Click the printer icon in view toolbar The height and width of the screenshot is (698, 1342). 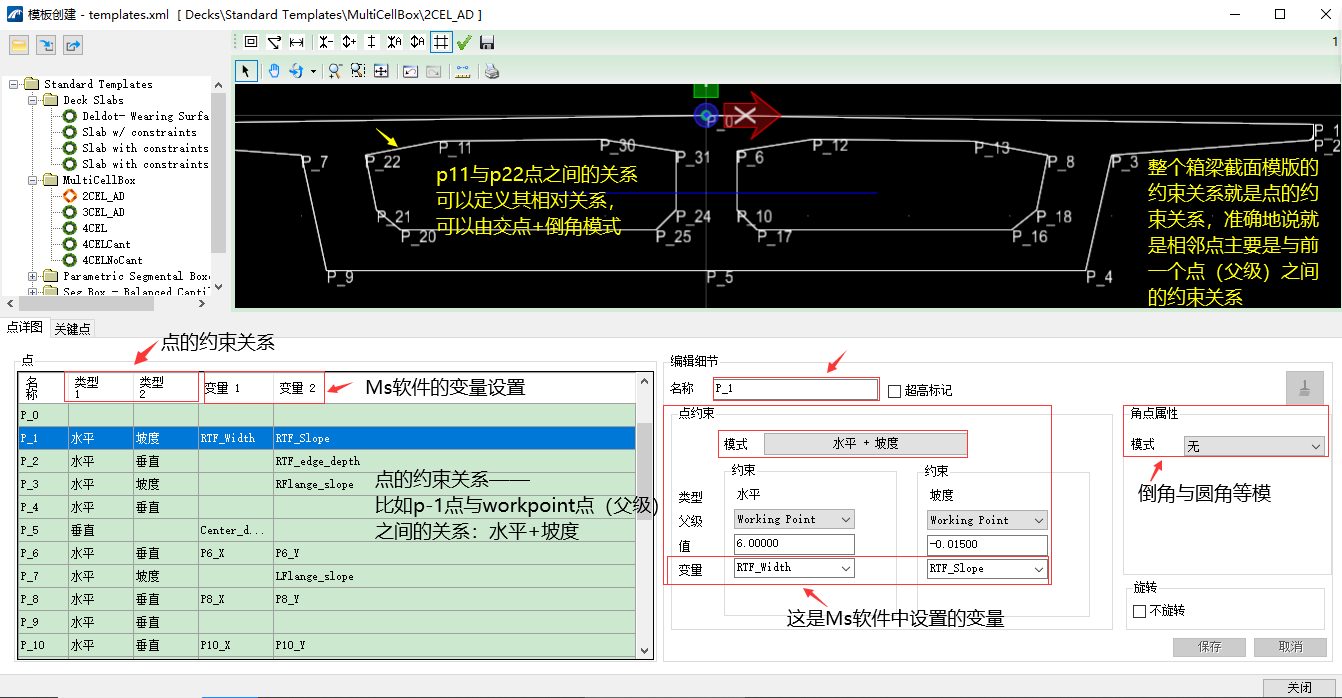coord(491,71)
